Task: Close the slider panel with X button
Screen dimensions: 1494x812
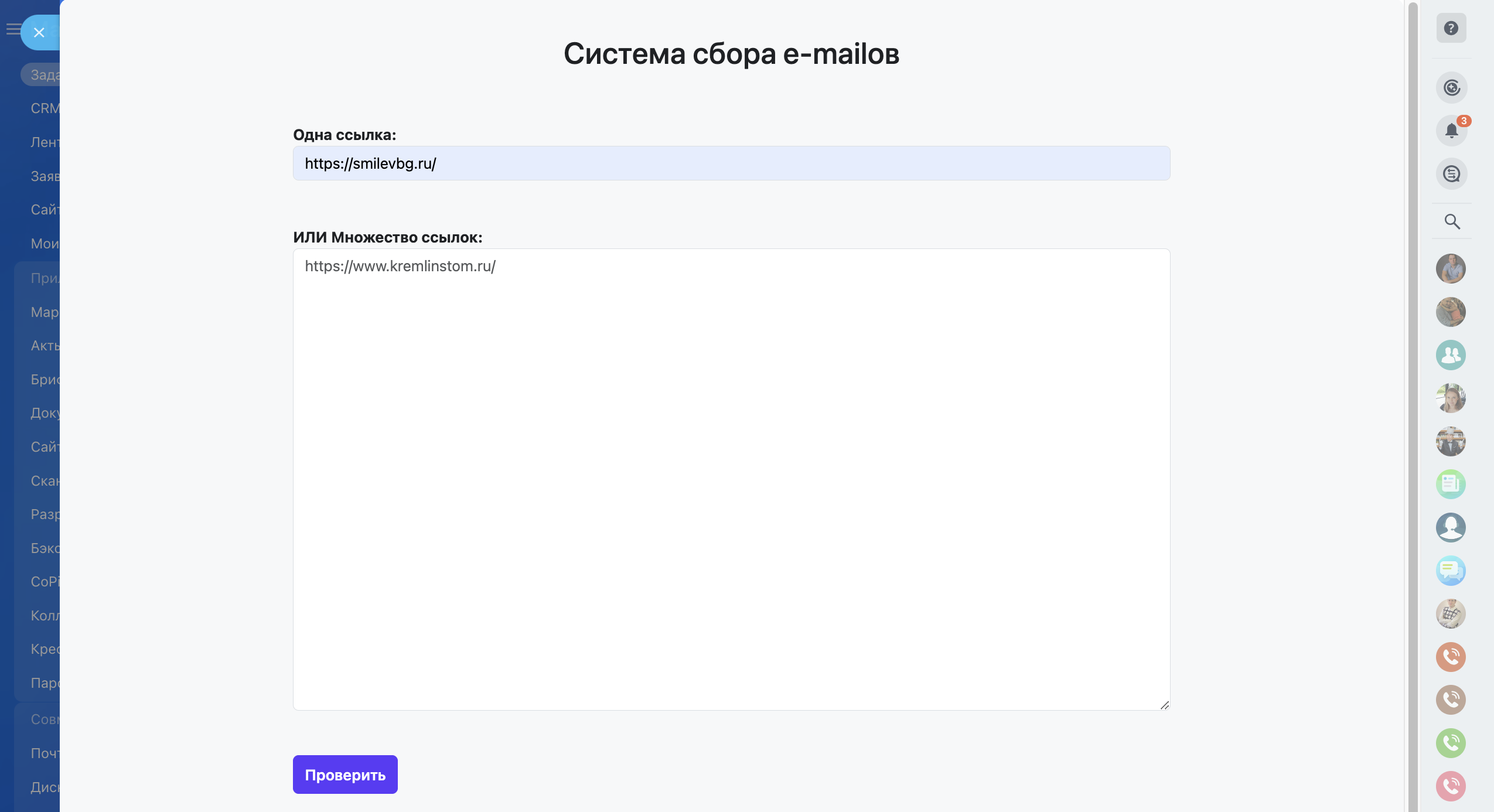Action: tap(39, 33)
